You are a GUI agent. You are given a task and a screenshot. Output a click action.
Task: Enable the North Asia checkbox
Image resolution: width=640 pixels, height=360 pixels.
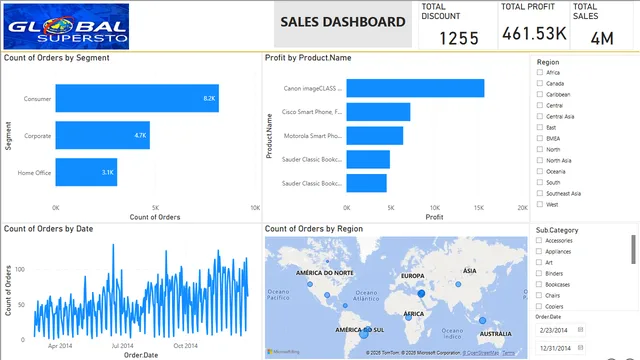coord(540,160)
